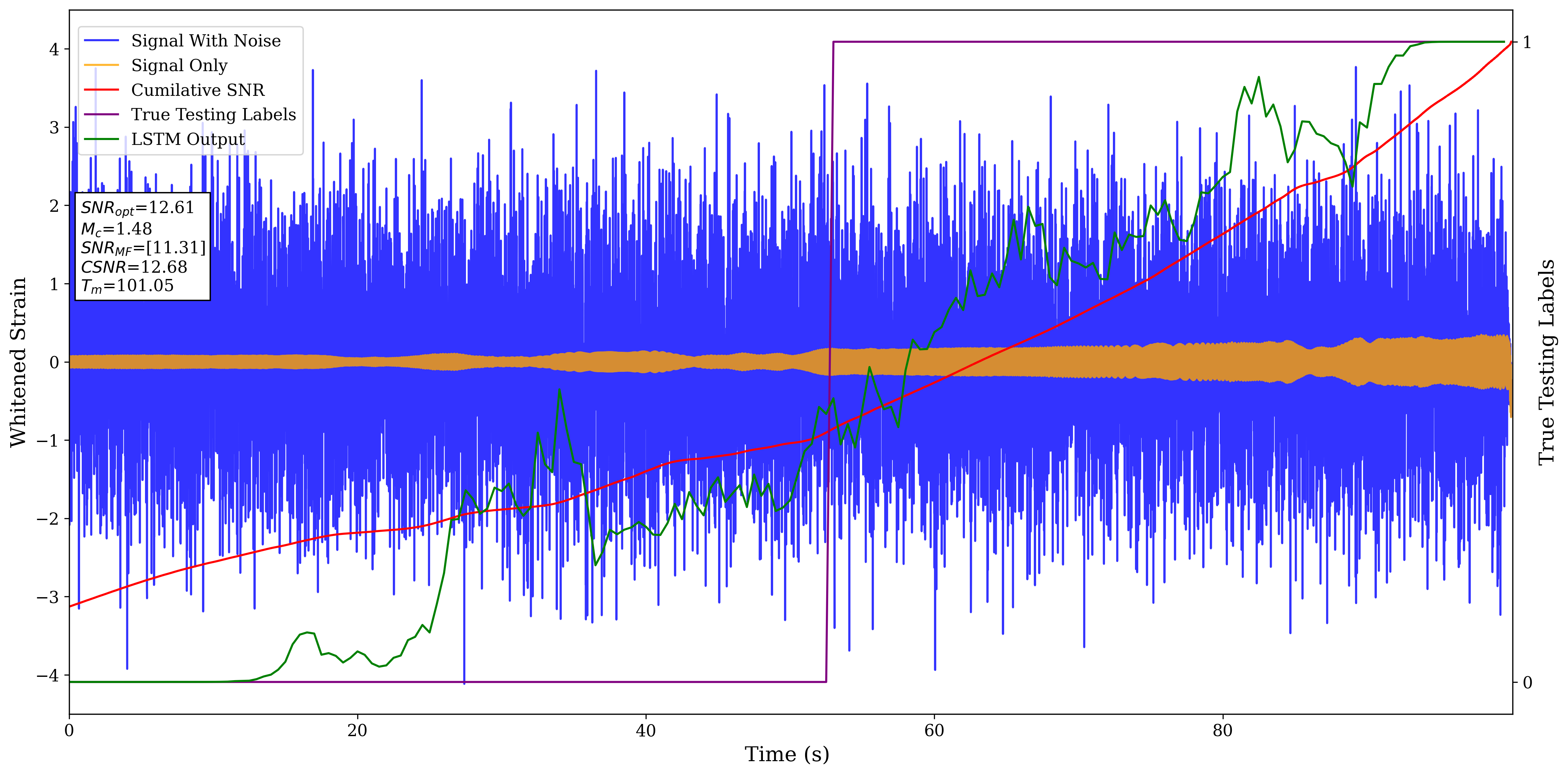Viewport: 1568px width, 775px height.
Task: Click the purple True Testing Labels legend swatch
Action: [101, 114]
